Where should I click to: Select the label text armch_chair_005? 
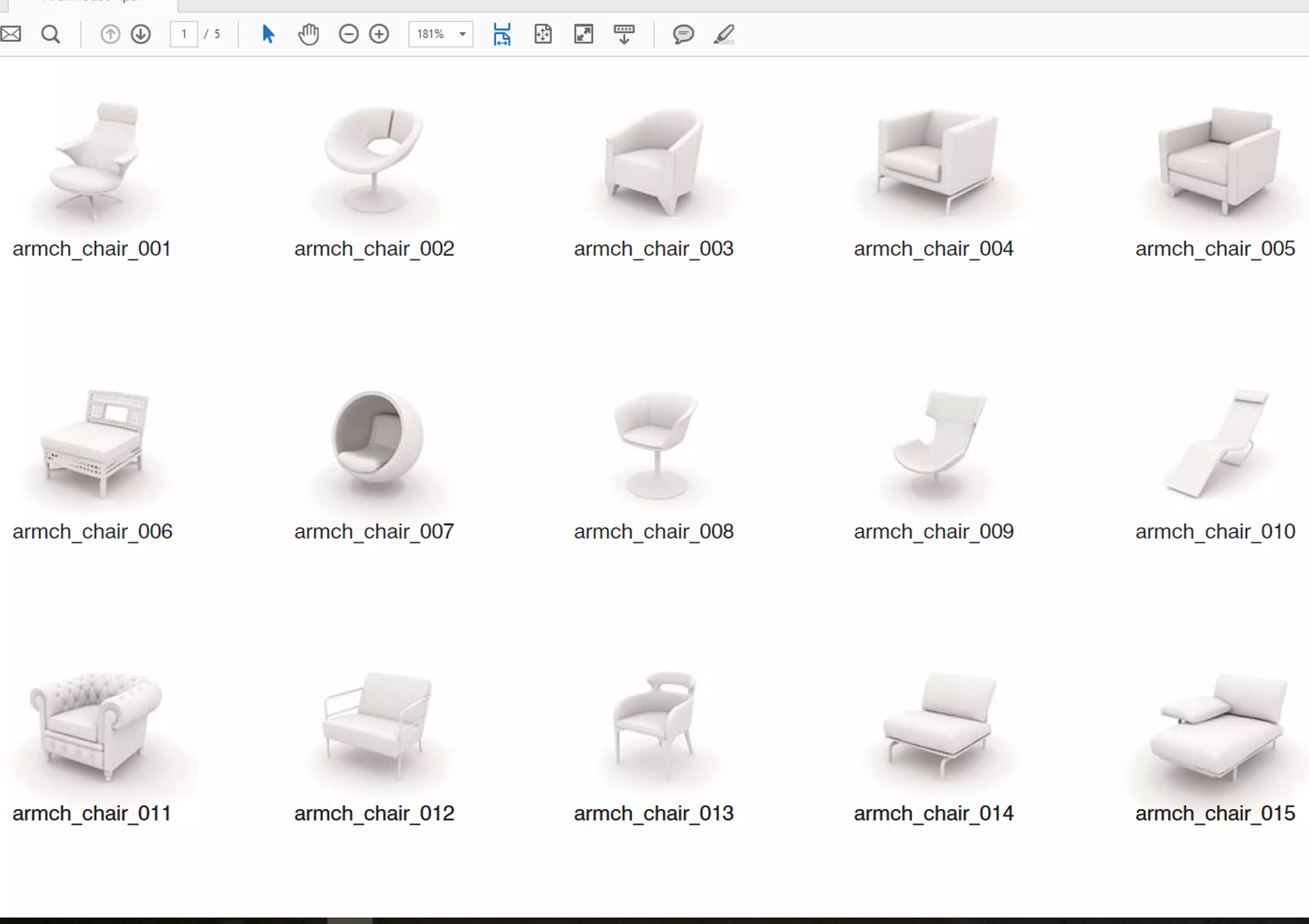click(x=1215, y=249)
